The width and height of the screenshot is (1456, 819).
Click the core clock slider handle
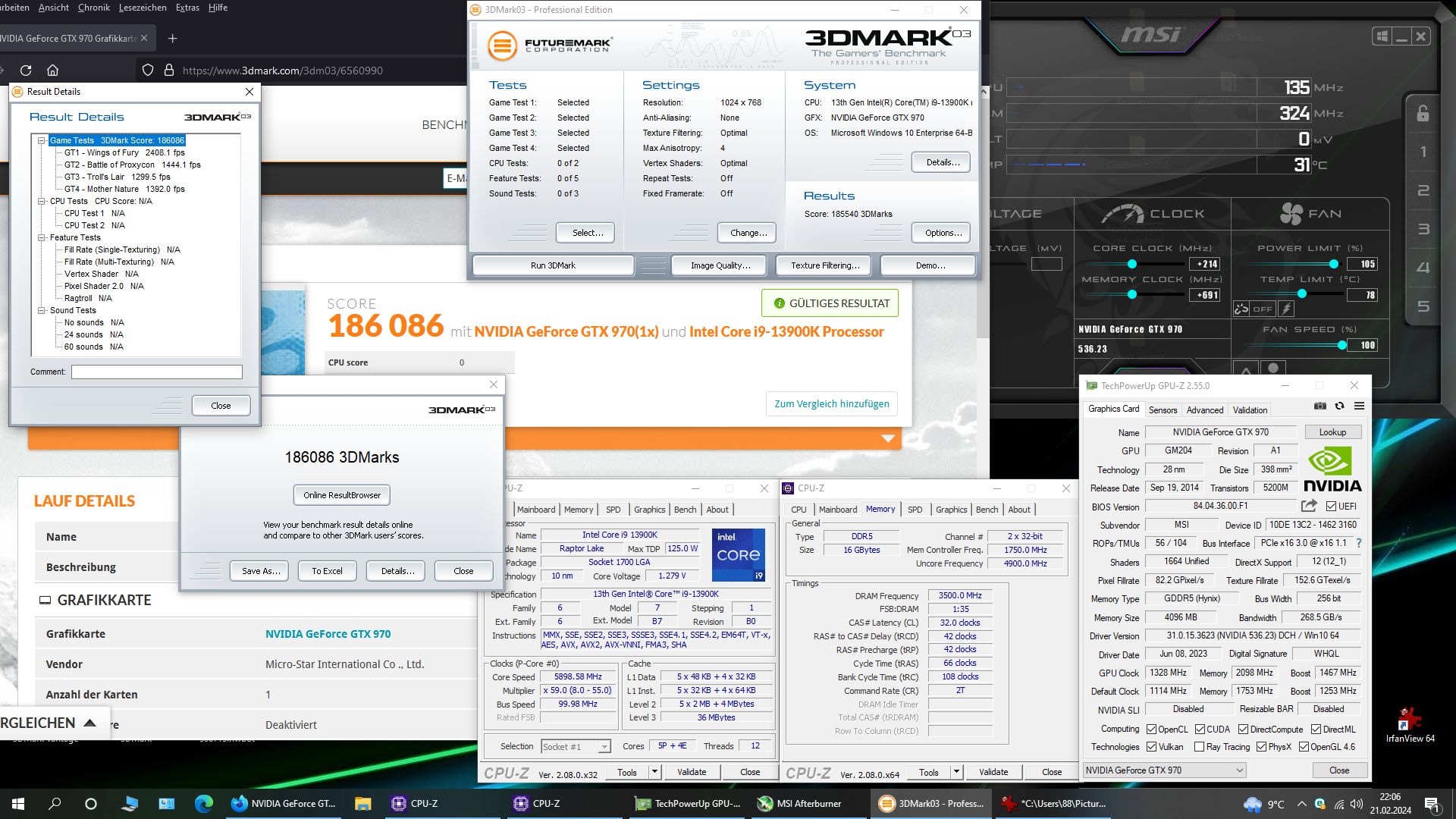1132,264
